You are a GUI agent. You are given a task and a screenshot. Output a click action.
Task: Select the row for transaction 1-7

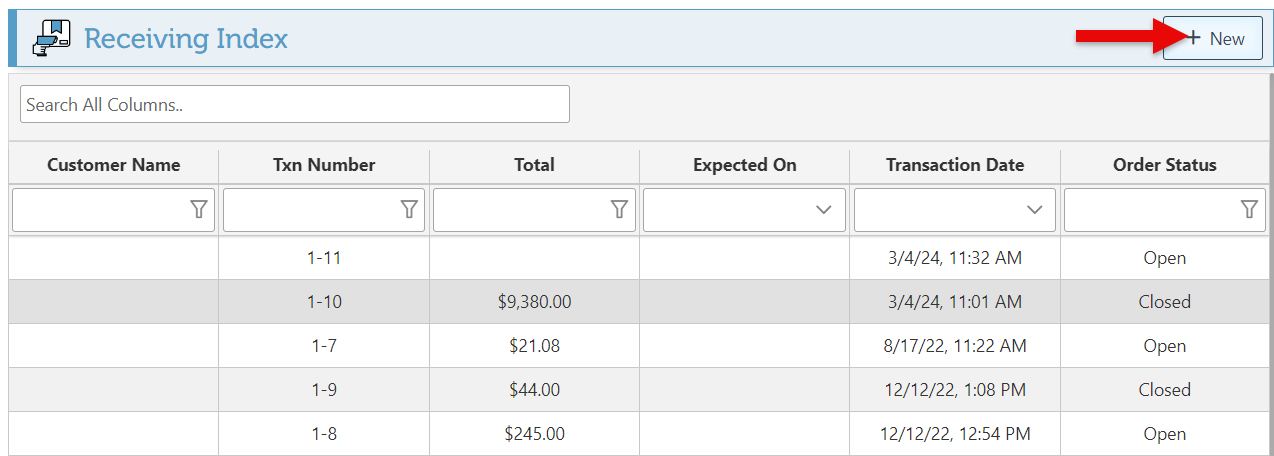pos(324,346)
